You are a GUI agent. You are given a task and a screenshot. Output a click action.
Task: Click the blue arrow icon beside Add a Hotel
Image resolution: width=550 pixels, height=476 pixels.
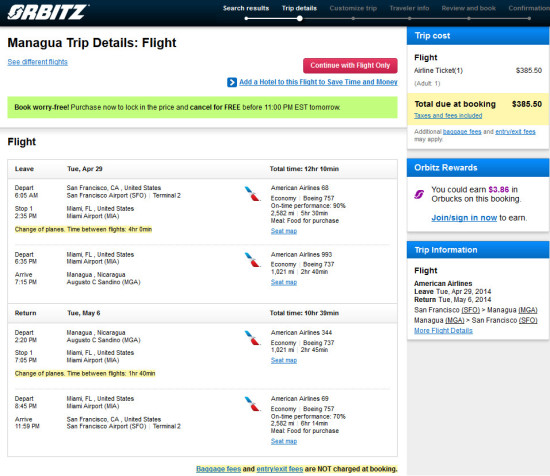(x=232, y=82)
